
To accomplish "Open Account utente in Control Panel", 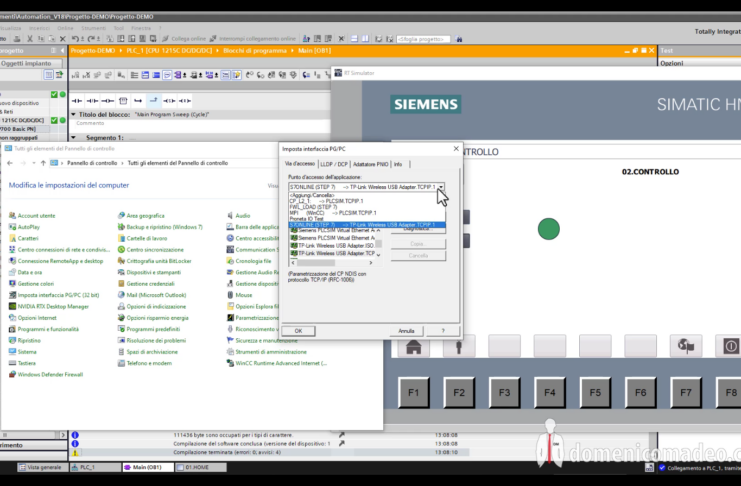I will 32,216.
